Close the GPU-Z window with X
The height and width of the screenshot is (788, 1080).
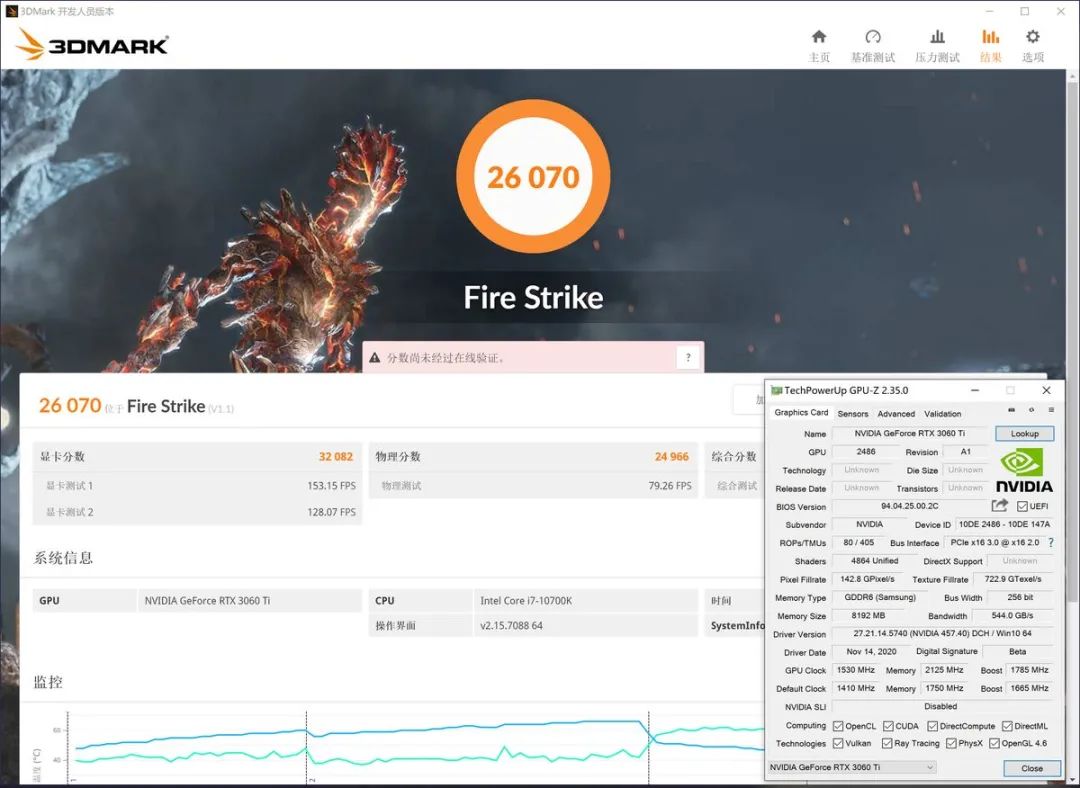pyautogui.click(x=1046, y=391)
